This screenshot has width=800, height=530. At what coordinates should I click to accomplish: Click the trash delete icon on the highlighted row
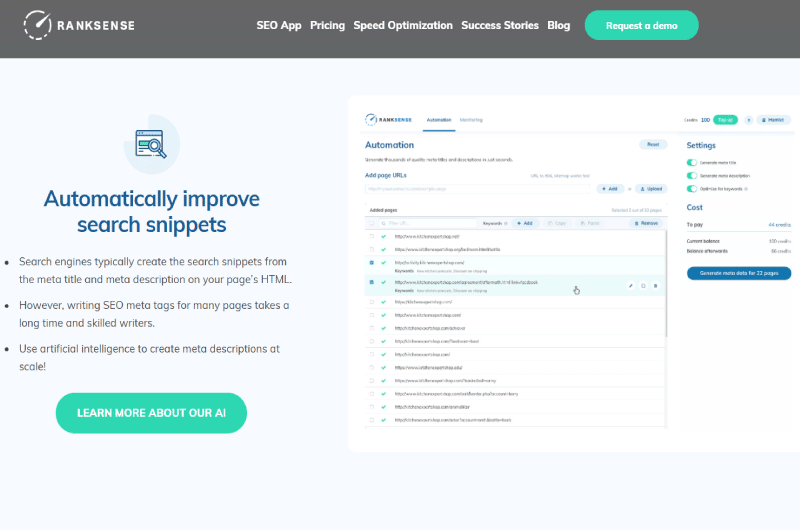click(x=656, y=286)
